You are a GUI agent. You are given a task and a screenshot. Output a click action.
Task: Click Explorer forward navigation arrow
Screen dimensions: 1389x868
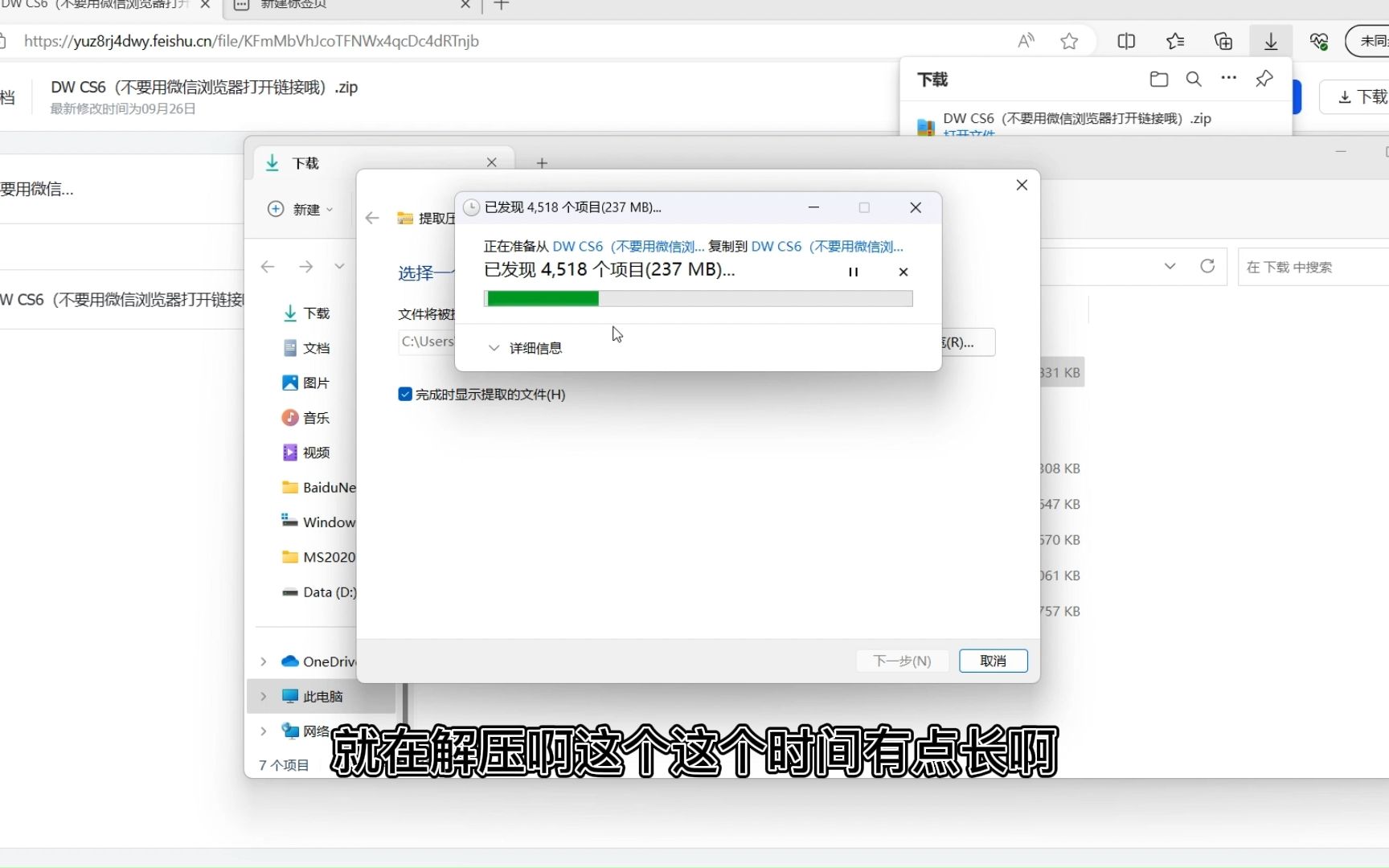(306, 267)
